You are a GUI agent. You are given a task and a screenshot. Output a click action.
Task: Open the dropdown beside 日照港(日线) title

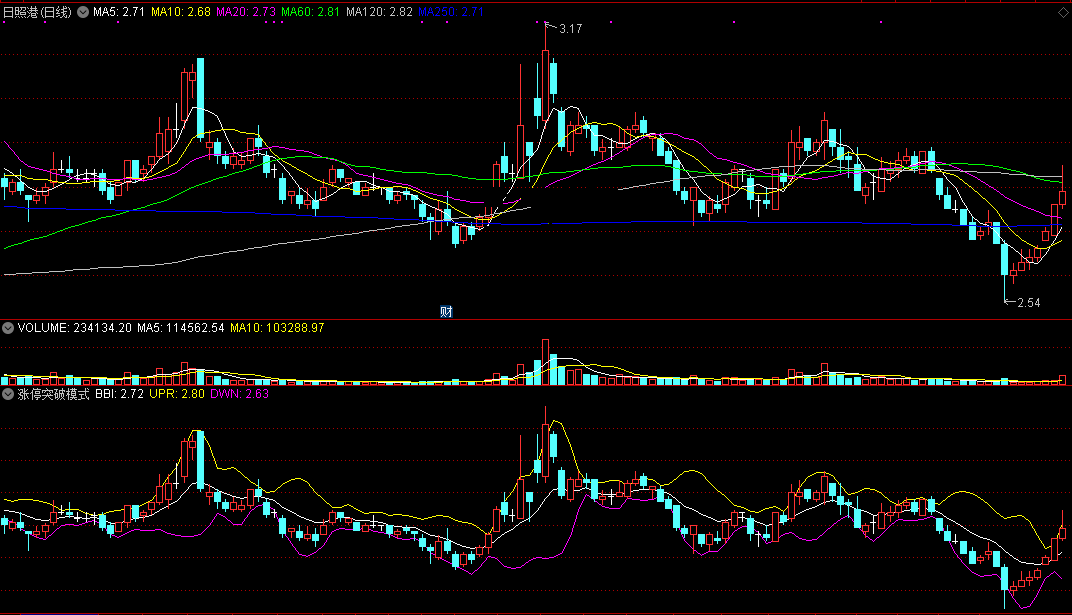click(83, 12)
